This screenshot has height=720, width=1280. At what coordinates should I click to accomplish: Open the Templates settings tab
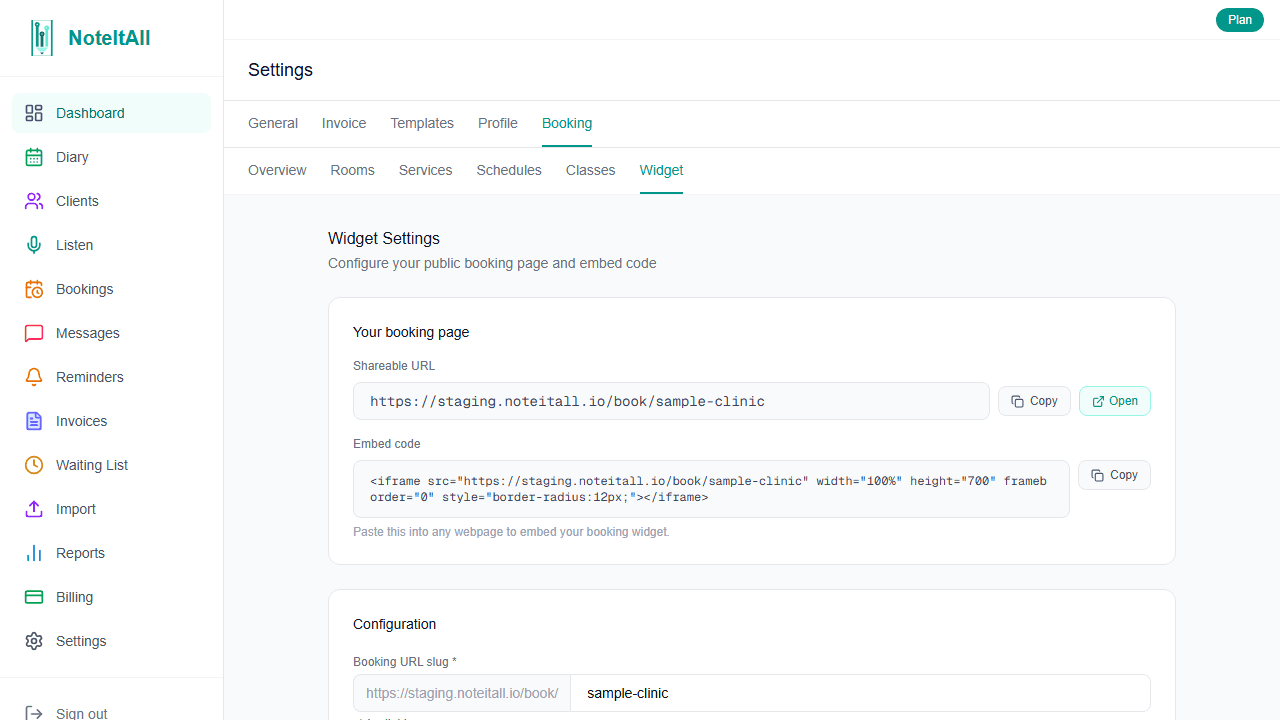click(422, 123)
